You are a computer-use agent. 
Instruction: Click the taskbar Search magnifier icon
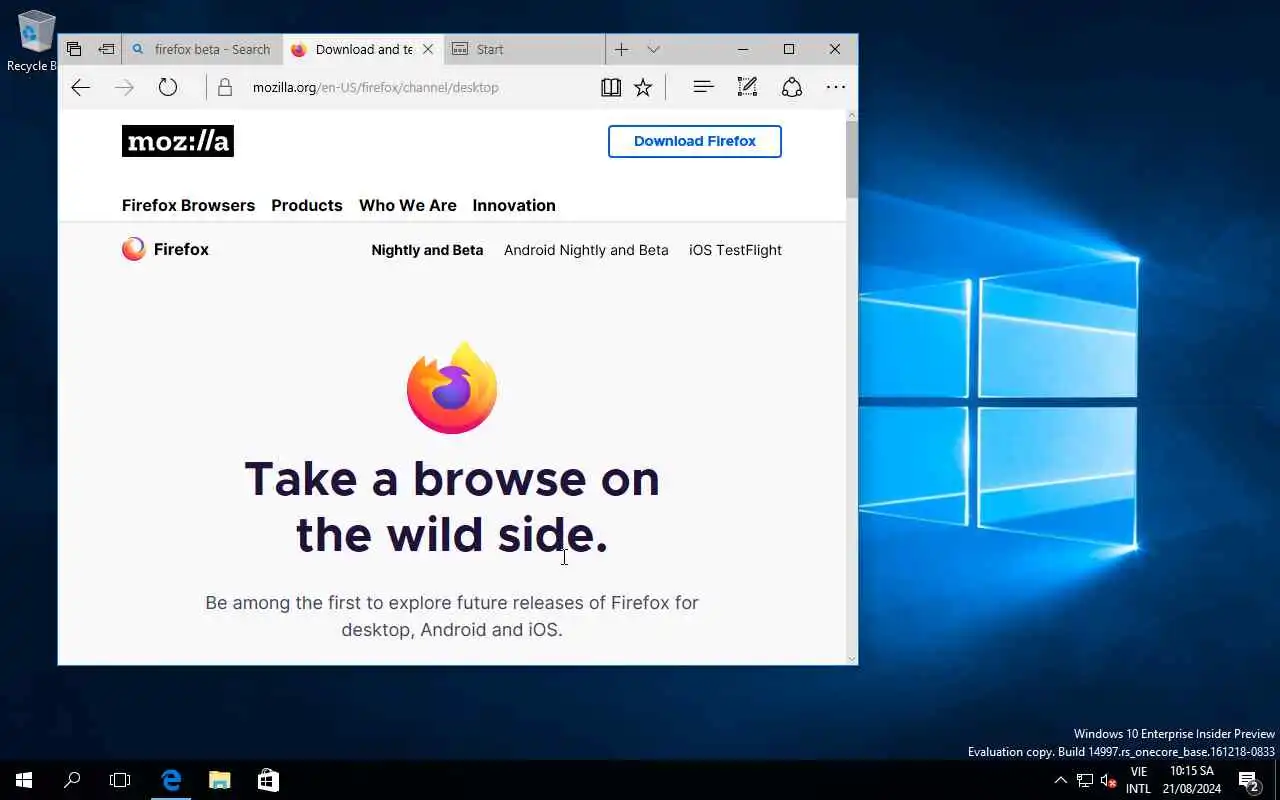pyautogui.click(x=72, y=780)
